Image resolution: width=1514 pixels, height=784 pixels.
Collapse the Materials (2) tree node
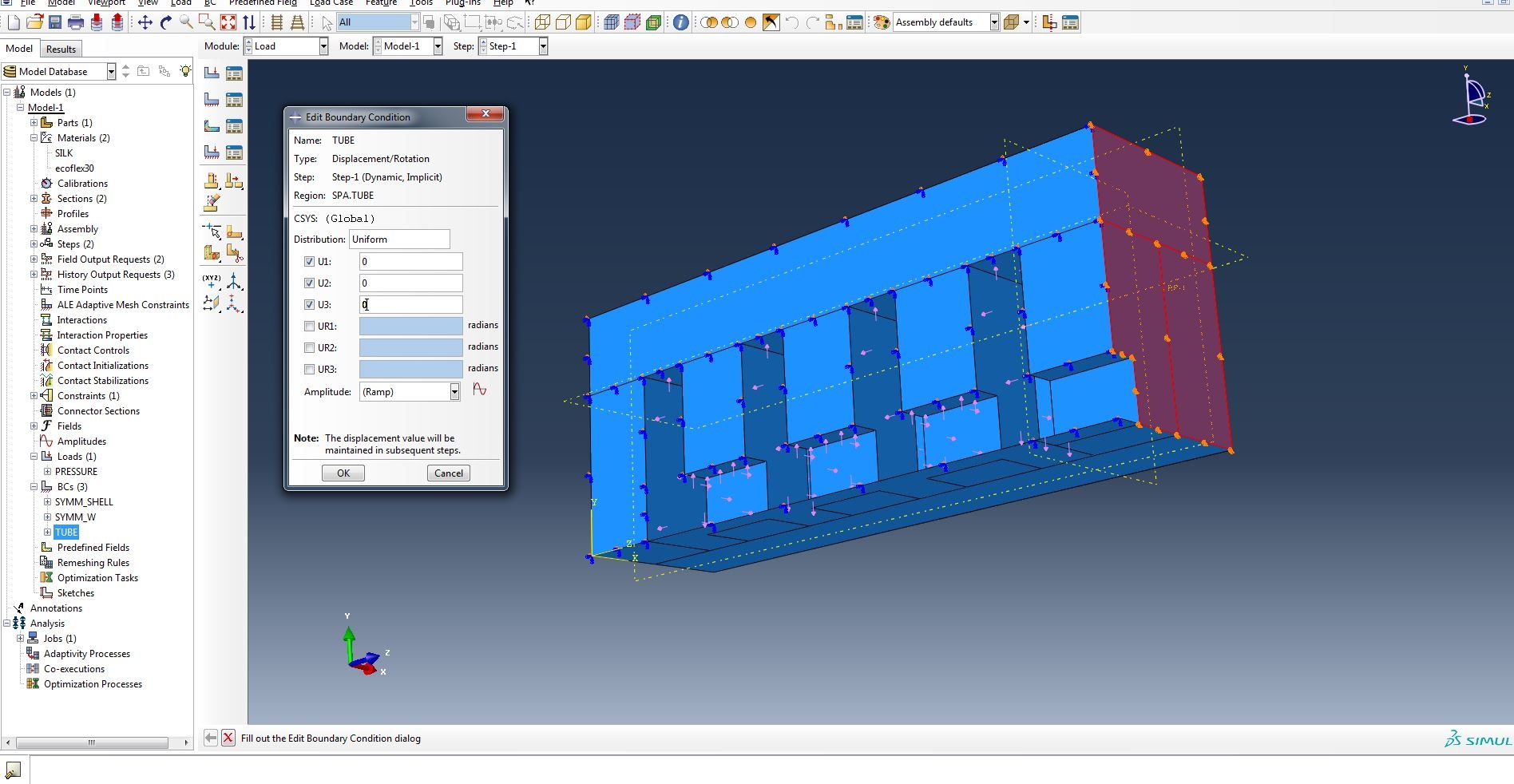[34, 138]
